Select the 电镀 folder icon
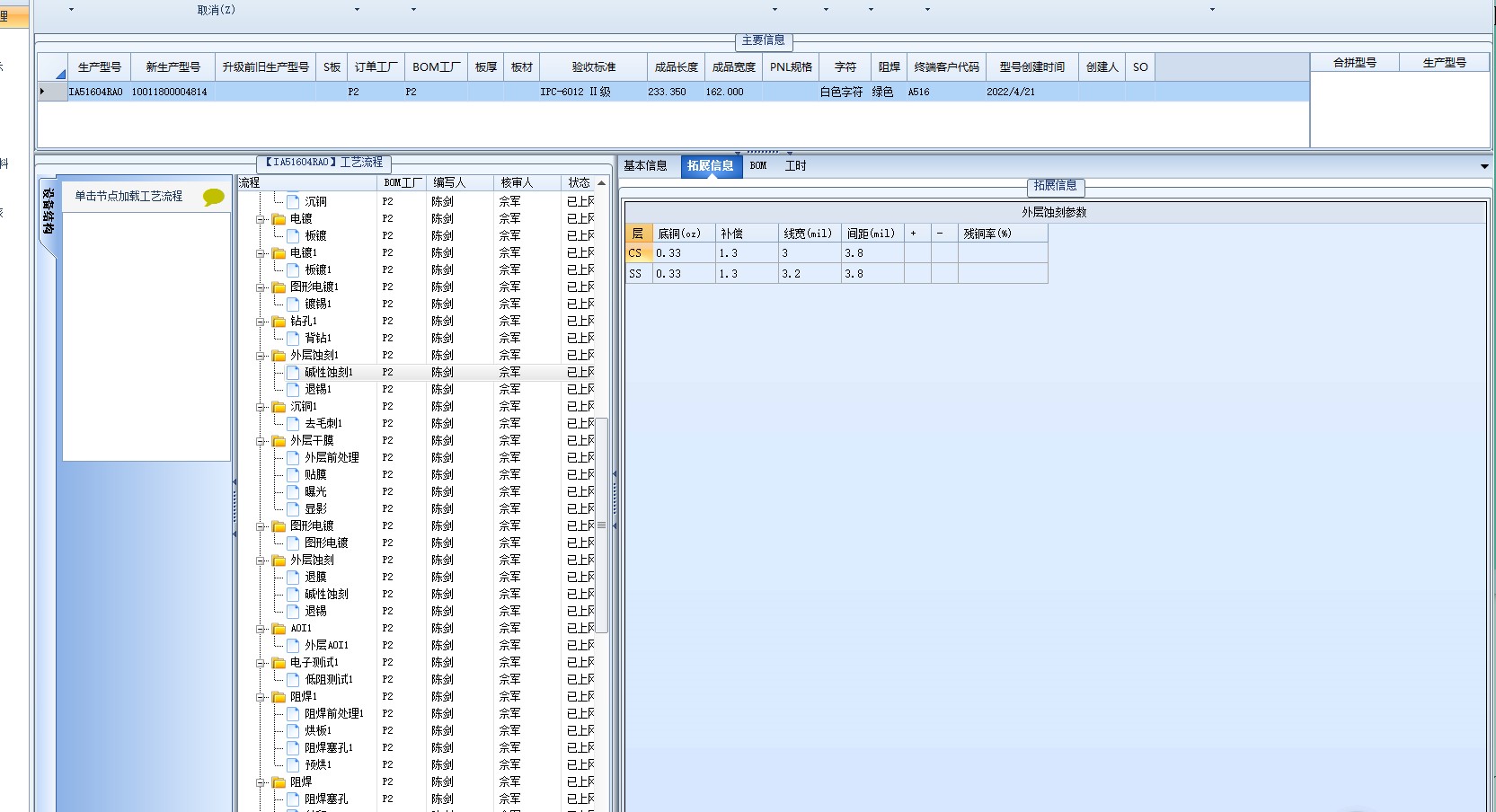The image size is (1496, 812). tap(279, 219)
